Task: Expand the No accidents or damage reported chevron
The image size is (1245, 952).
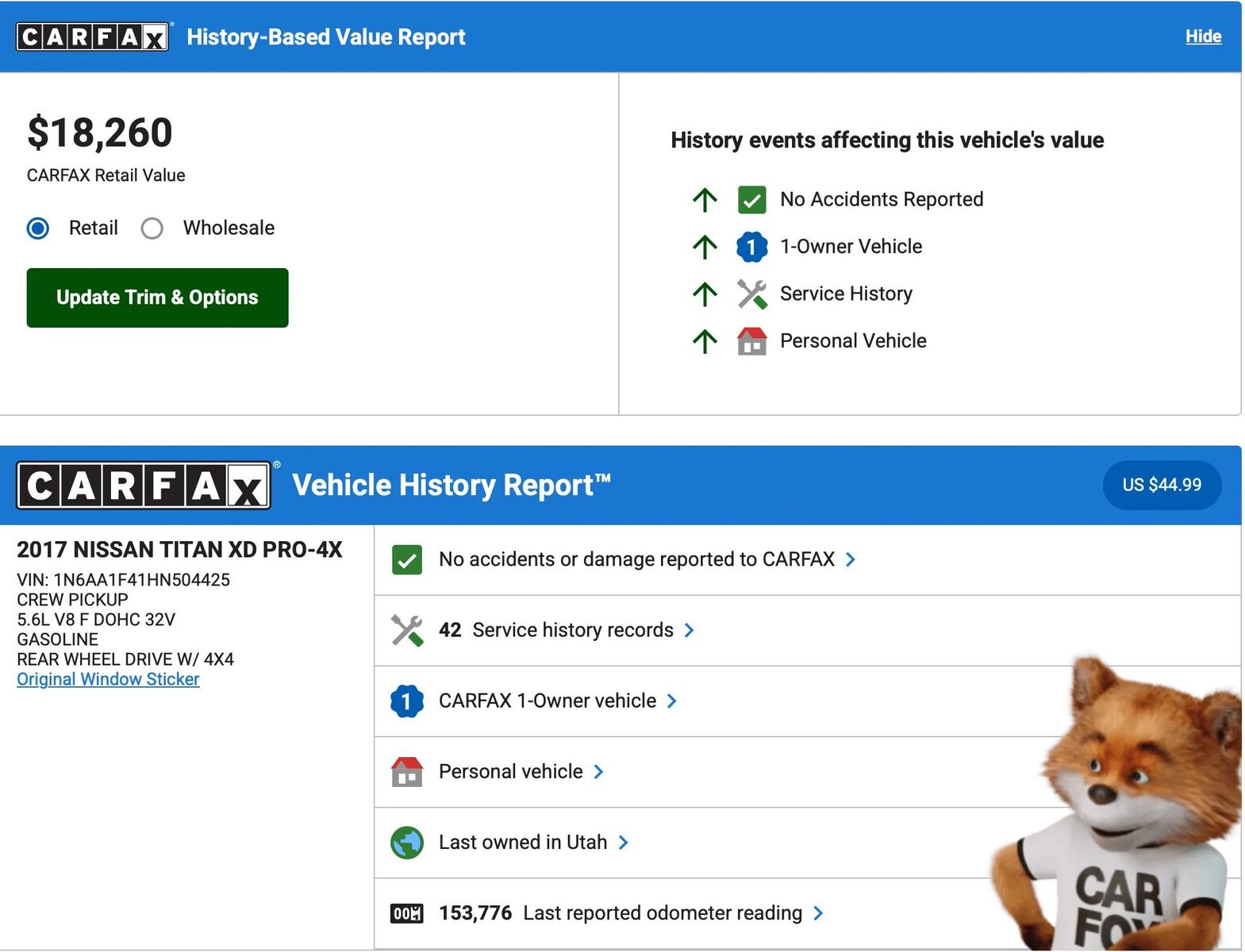Action: click(x=851, y=560)
